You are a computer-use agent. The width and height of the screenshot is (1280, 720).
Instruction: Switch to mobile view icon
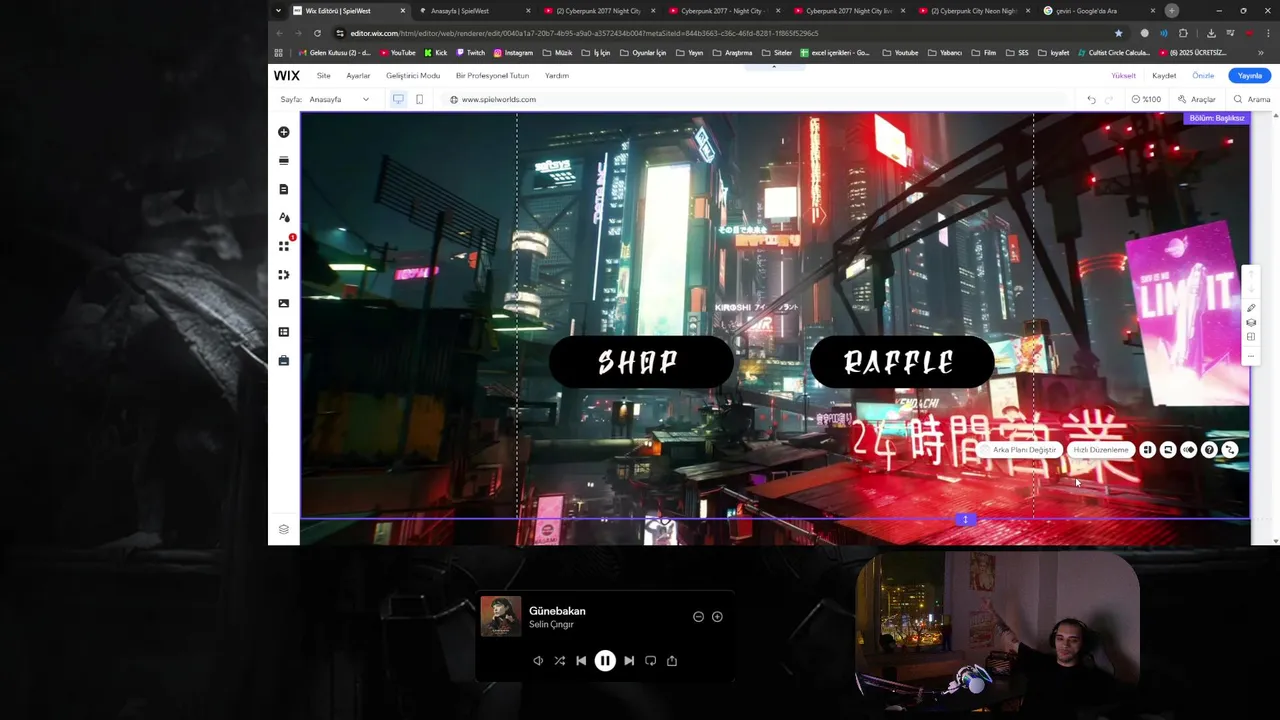pyautogui.click(x=419, y=99)
